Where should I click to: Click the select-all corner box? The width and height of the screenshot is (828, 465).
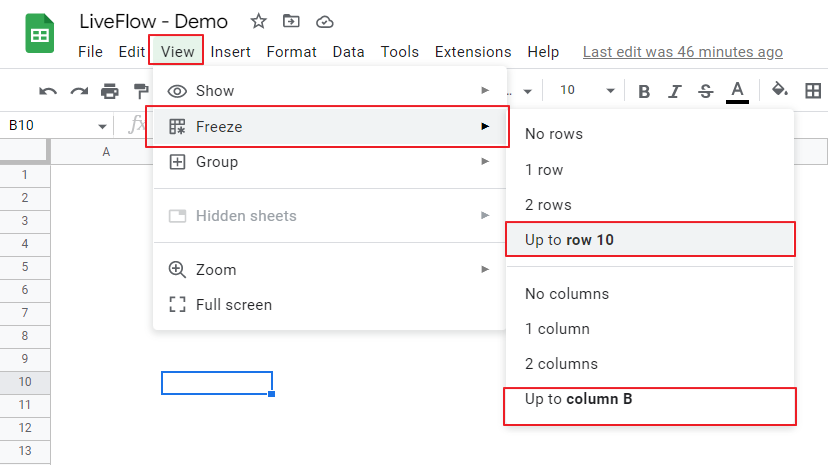(23, 151)
